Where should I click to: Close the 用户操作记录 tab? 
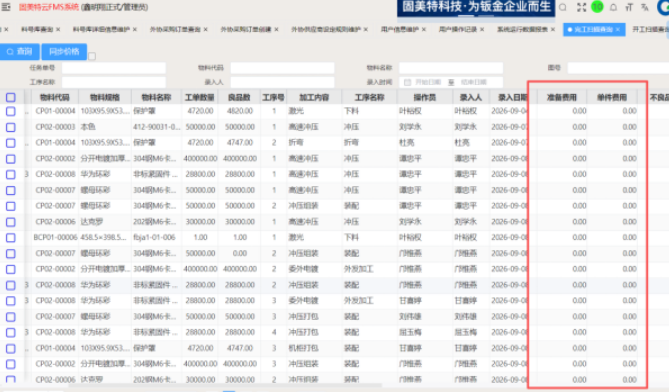[x=482, y=29]
